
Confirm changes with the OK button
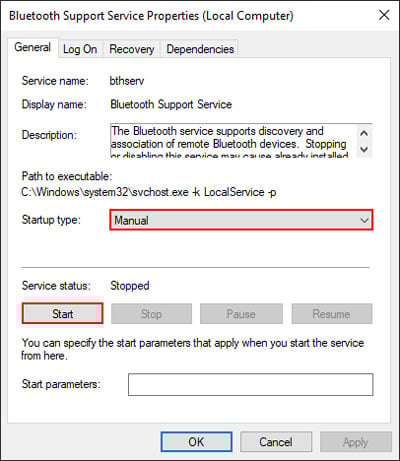[x=196, y=442]
